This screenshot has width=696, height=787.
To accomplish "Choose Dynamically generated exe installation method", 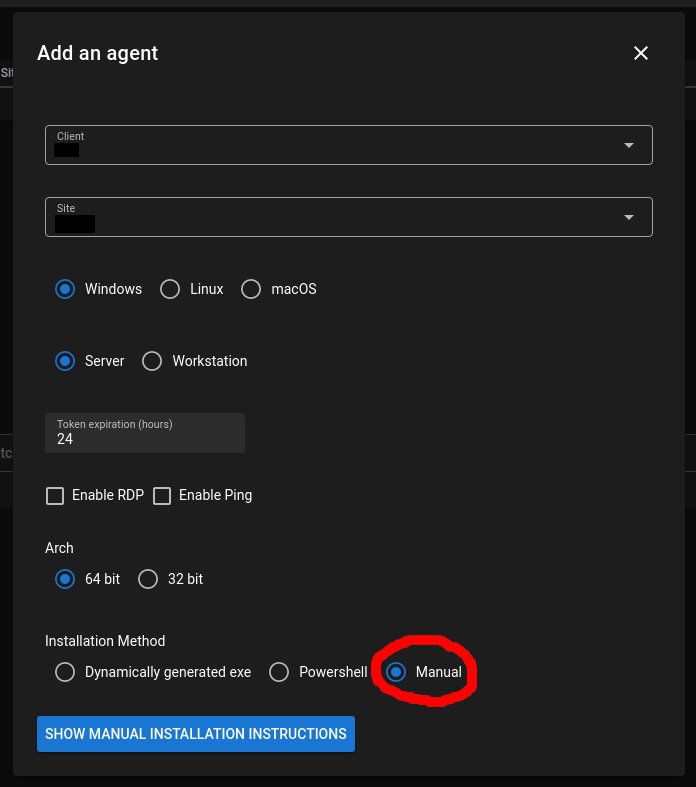I will coord(65,672).
